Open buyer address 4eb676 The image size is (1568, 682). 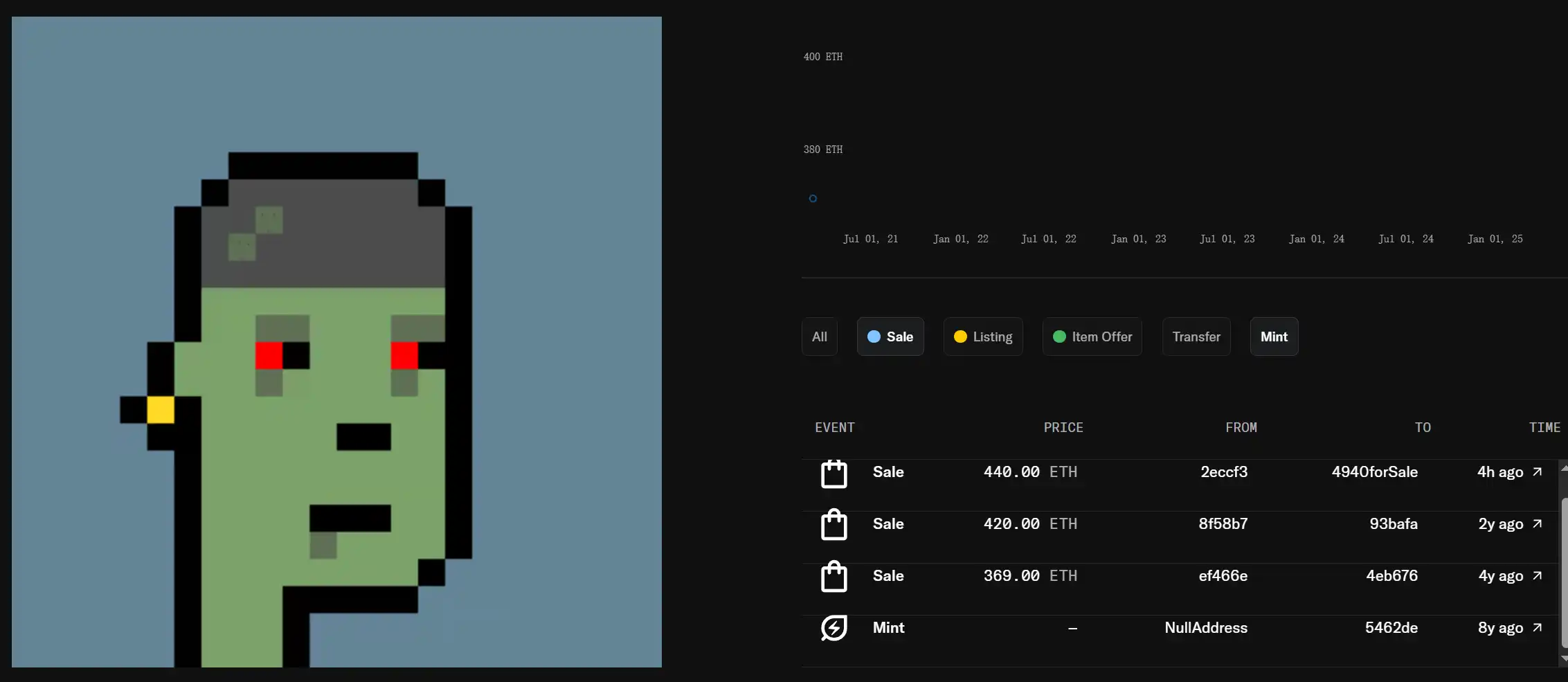[1392, 576]
